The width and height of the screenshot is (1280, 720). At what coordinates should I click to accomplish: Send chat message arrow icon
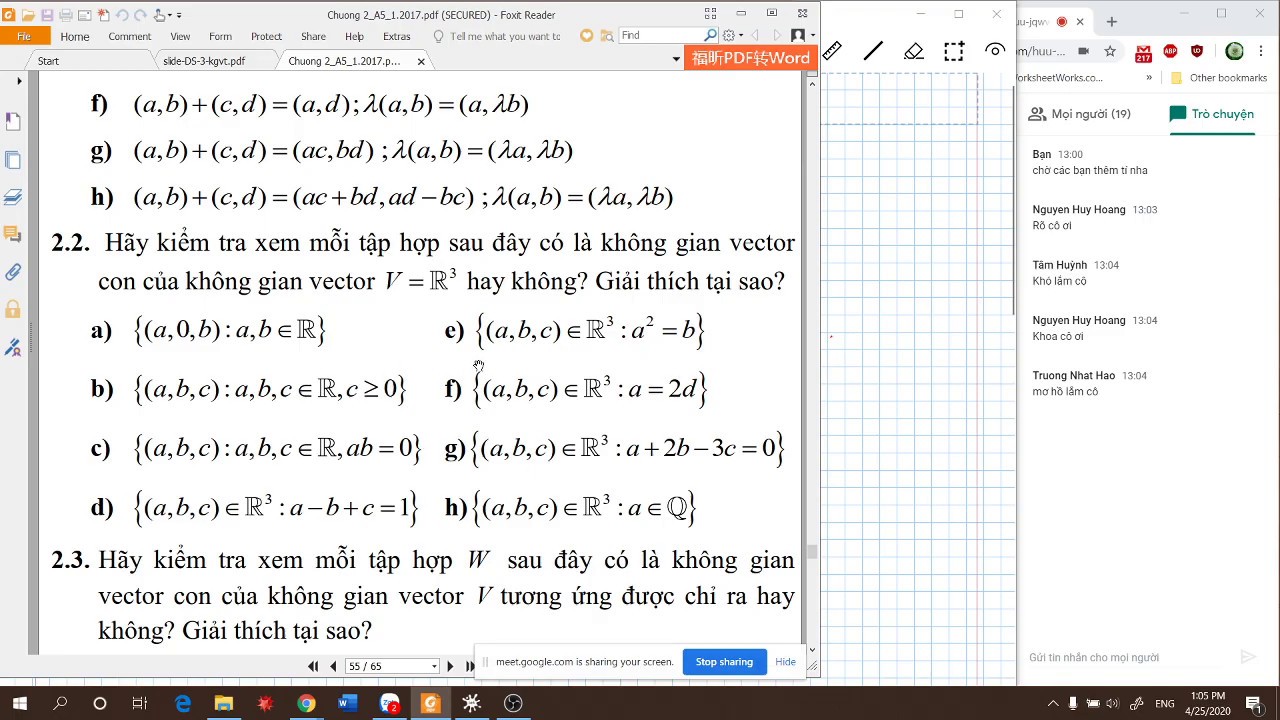1247,657
